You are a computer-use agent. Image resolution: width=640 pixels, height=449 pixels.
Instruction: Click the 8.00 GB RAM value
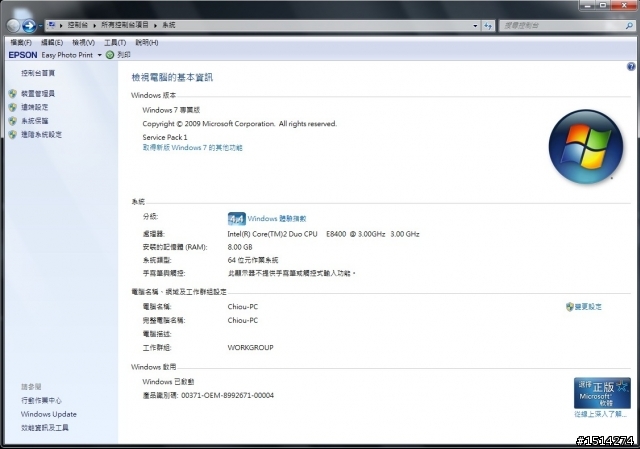click(240, 247)
